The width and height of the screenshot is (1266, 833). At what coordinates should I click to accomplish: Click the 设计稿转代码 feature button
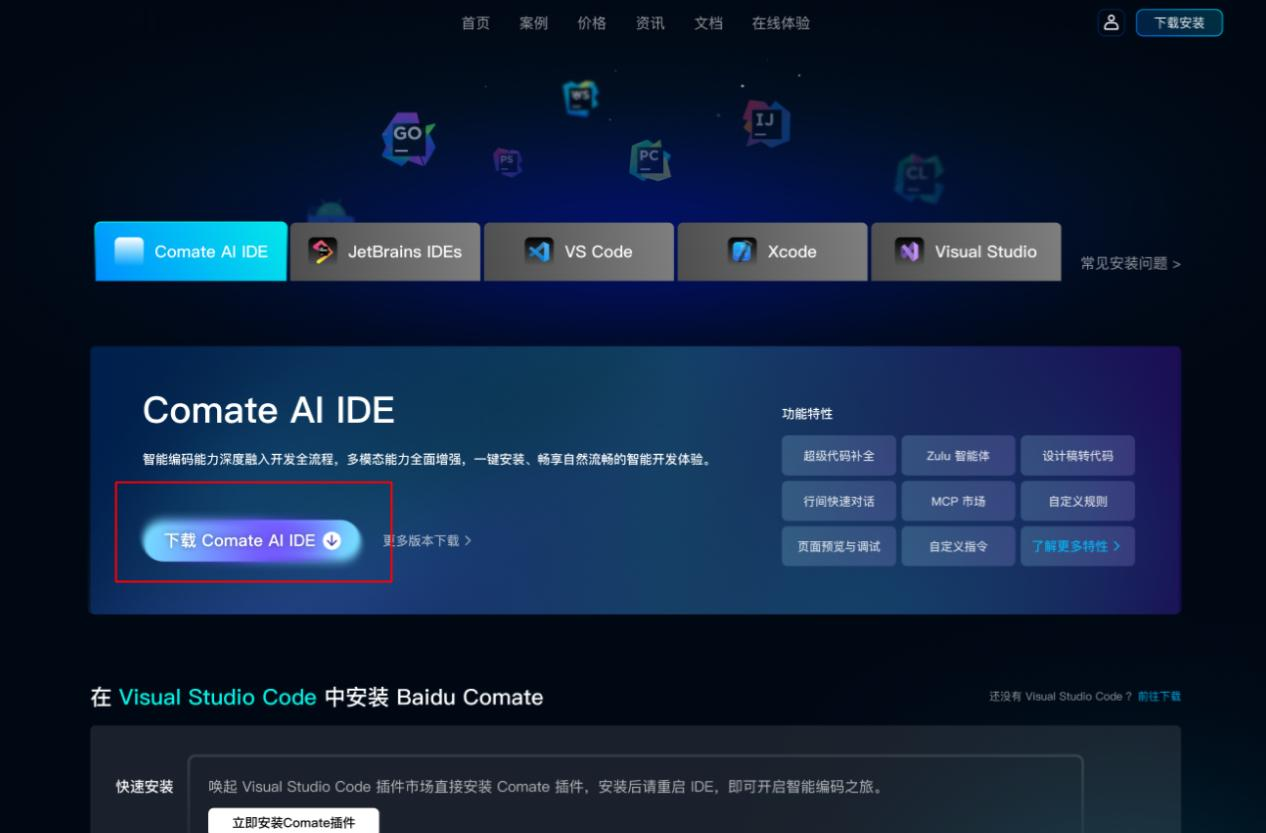[1077, 455]
